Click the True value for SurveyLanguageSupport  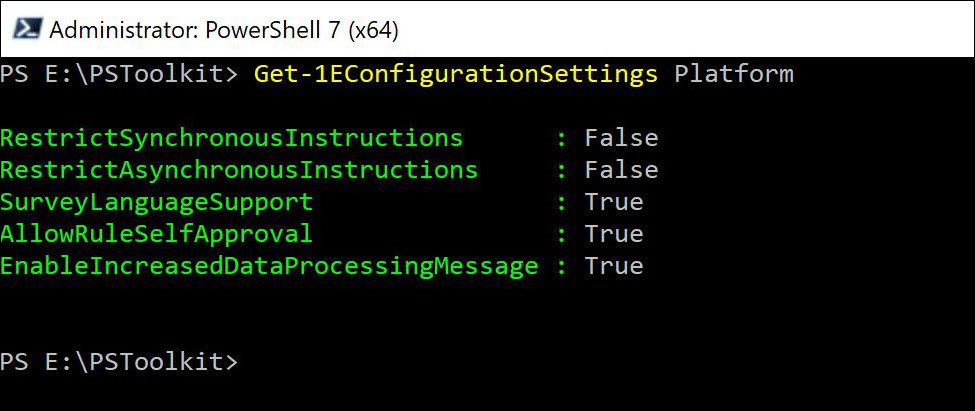click(x=613, y=202)
